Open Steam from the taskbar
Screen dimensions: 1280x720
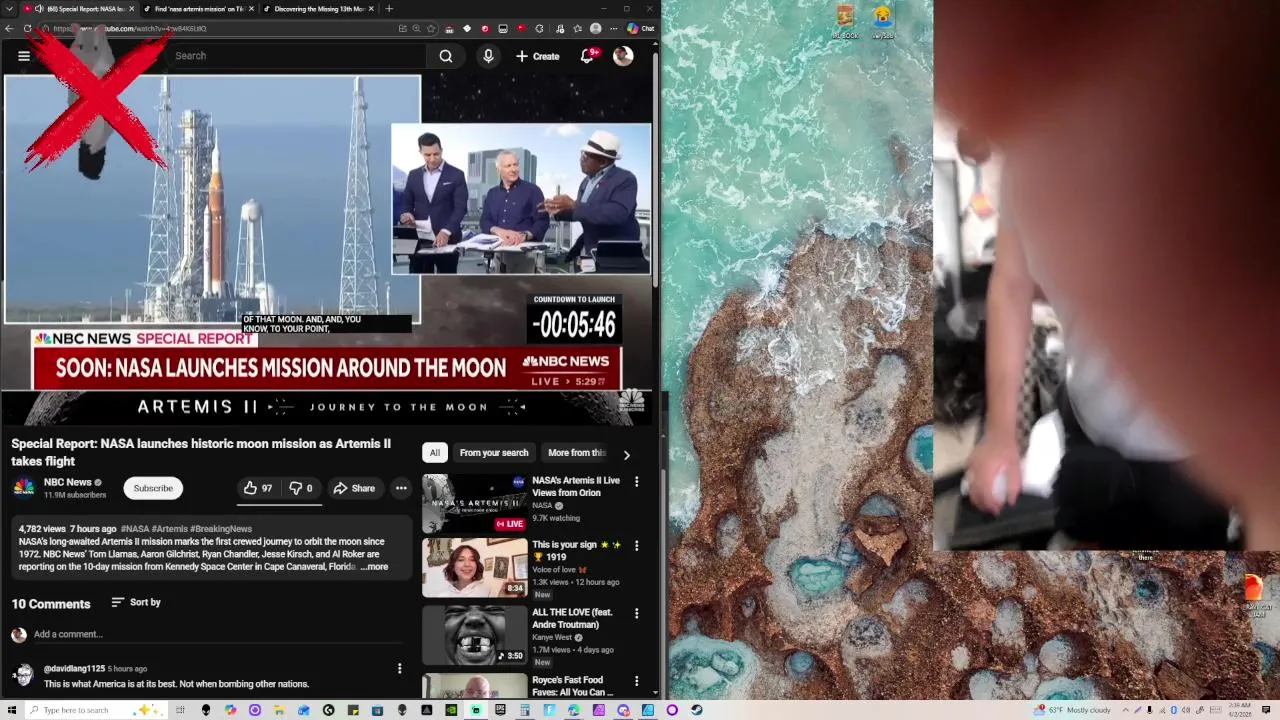tap(696, 710)
